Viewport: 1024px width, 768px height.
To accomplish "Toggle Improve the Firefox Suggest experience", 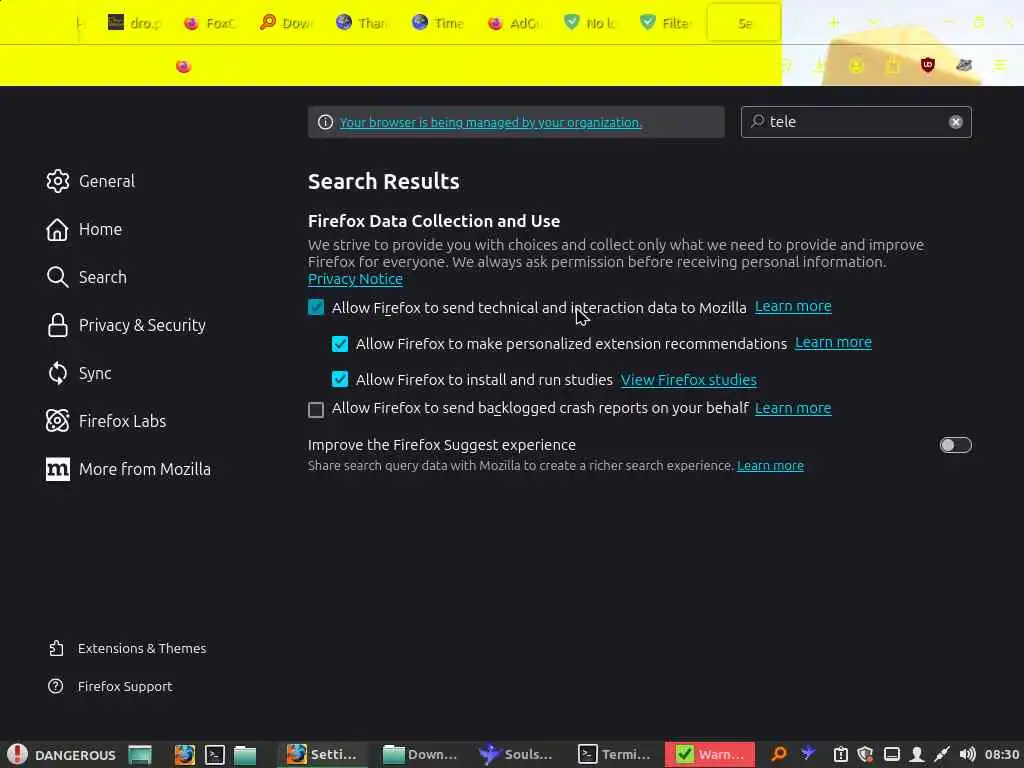I will [955, 445].
